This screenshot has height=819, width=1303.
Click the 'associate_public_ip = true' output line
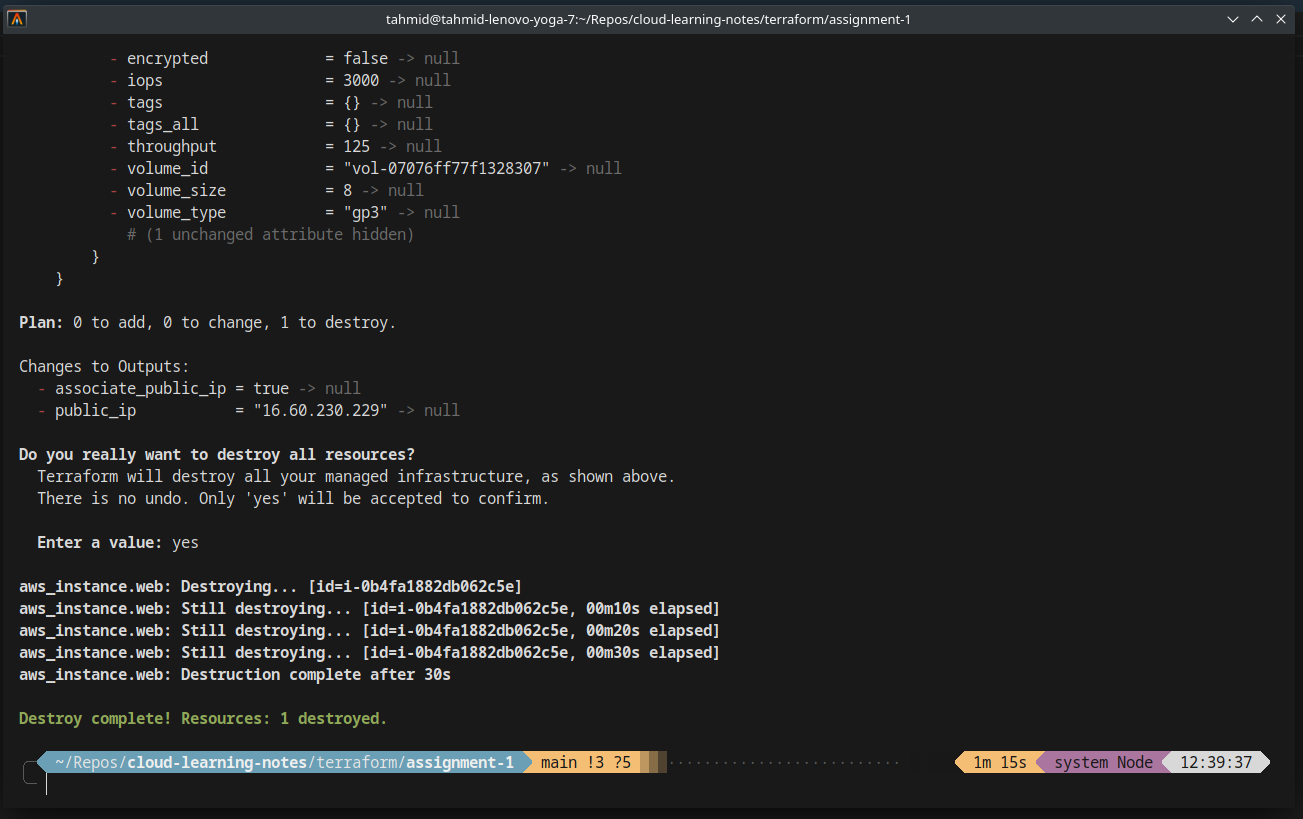click(198, 388)
